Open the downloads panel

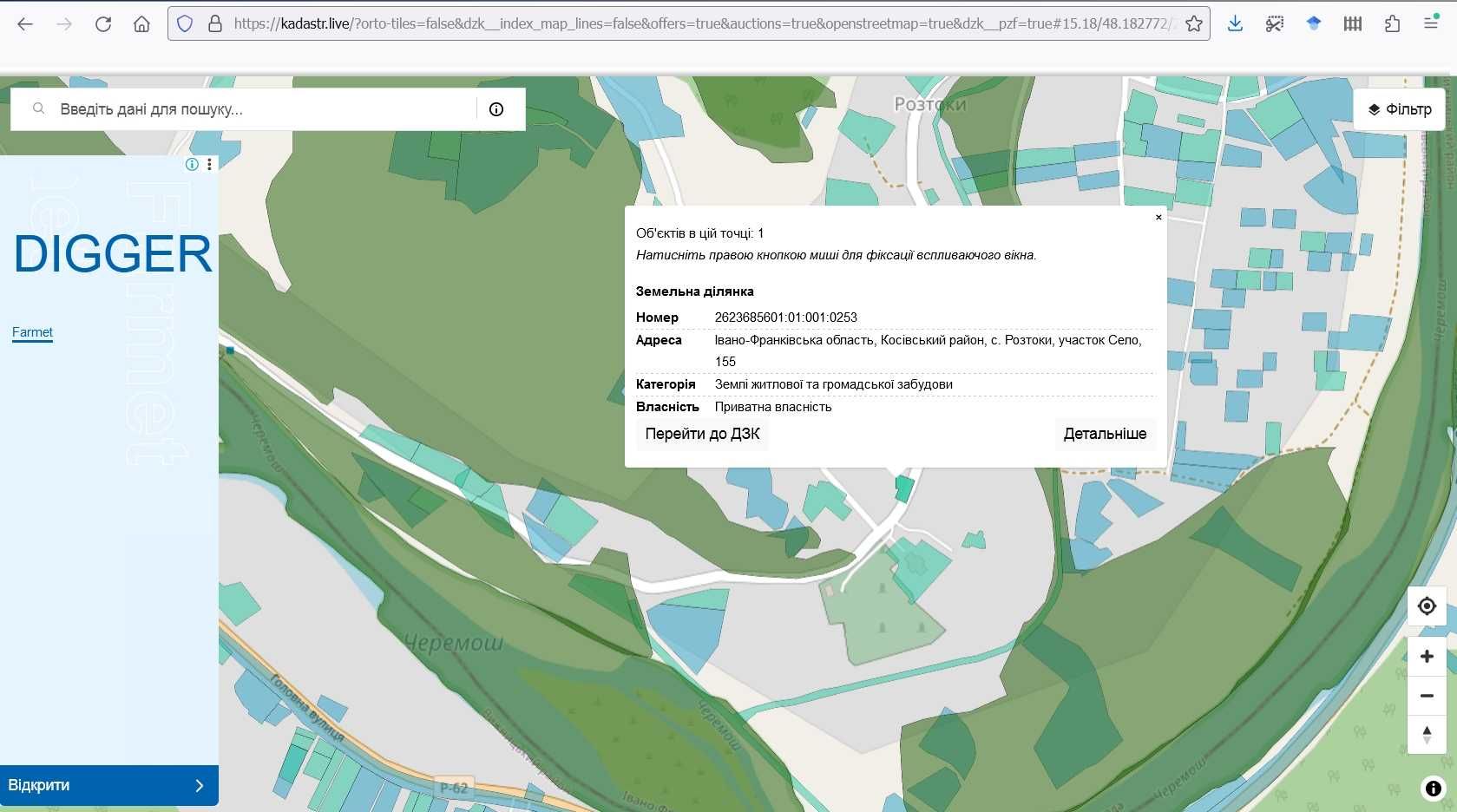coord(1235,24)
